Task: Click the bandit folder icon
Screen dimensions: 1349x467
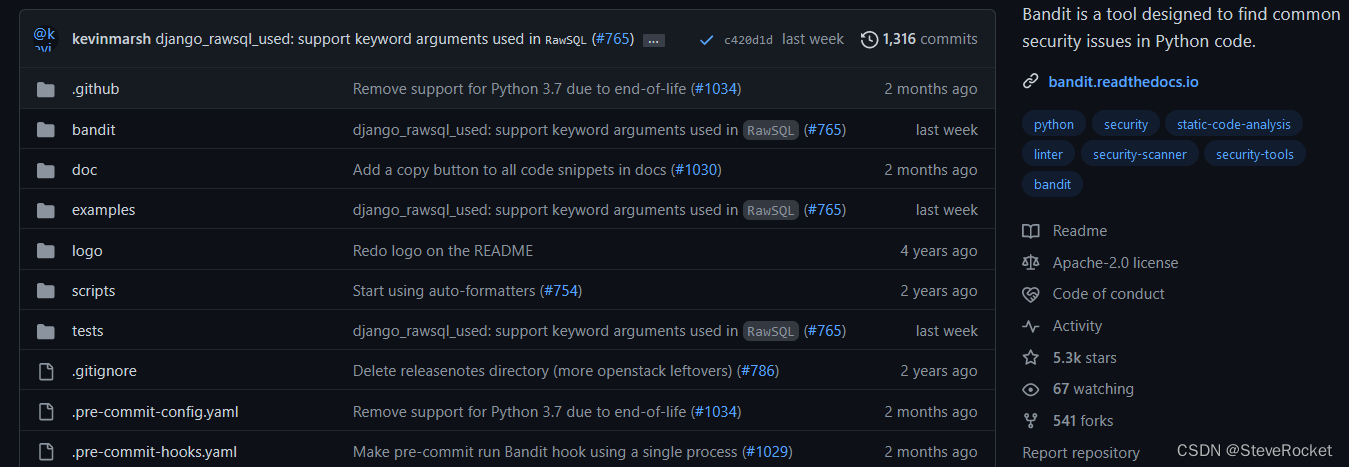Action: click(45, 130)
